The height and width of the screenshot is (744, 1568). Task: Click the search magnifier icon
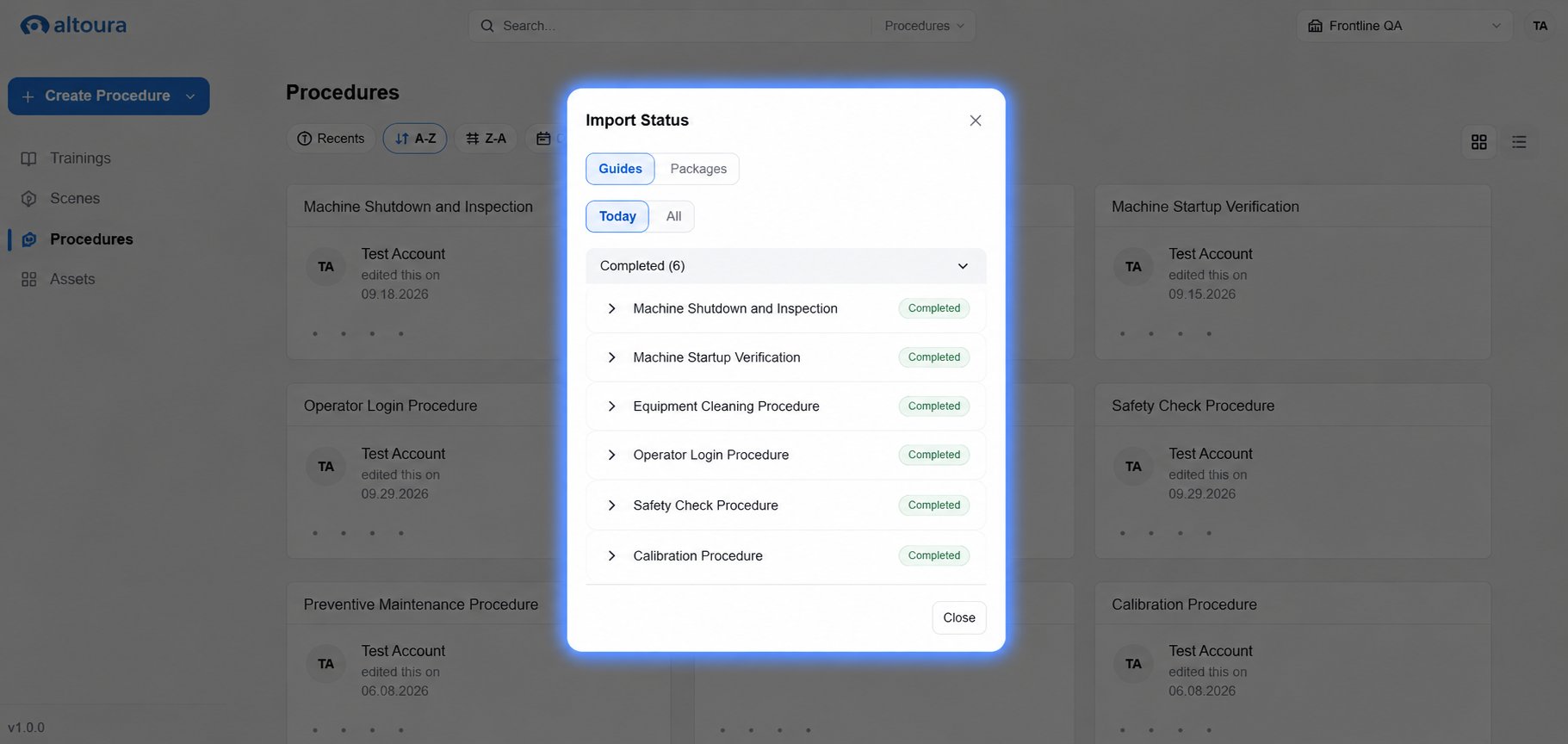pyautogui.click(x=487, y=26)
